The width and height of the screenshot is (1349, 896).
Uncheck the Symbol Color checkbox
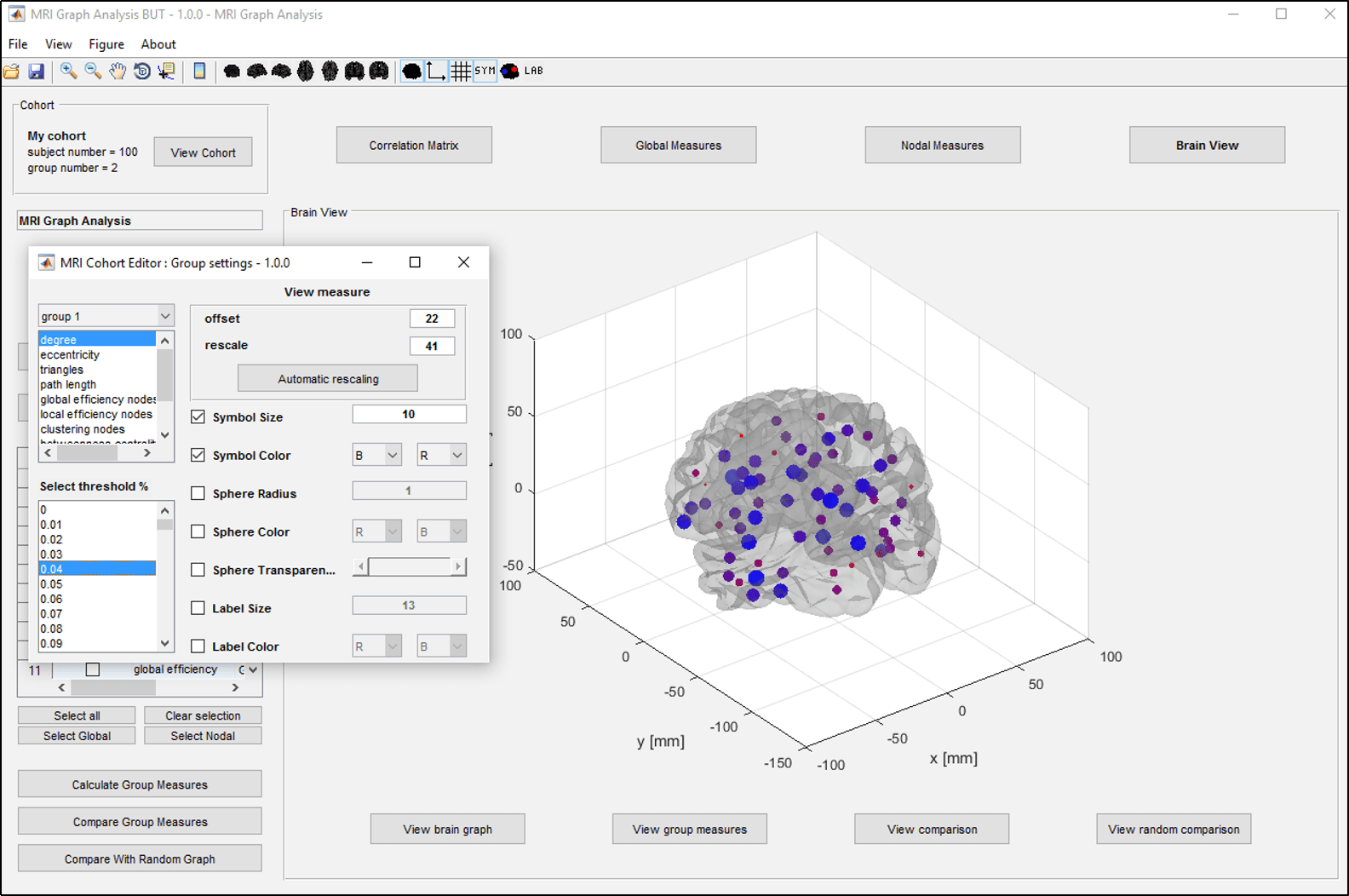click(x=198, y=456)
